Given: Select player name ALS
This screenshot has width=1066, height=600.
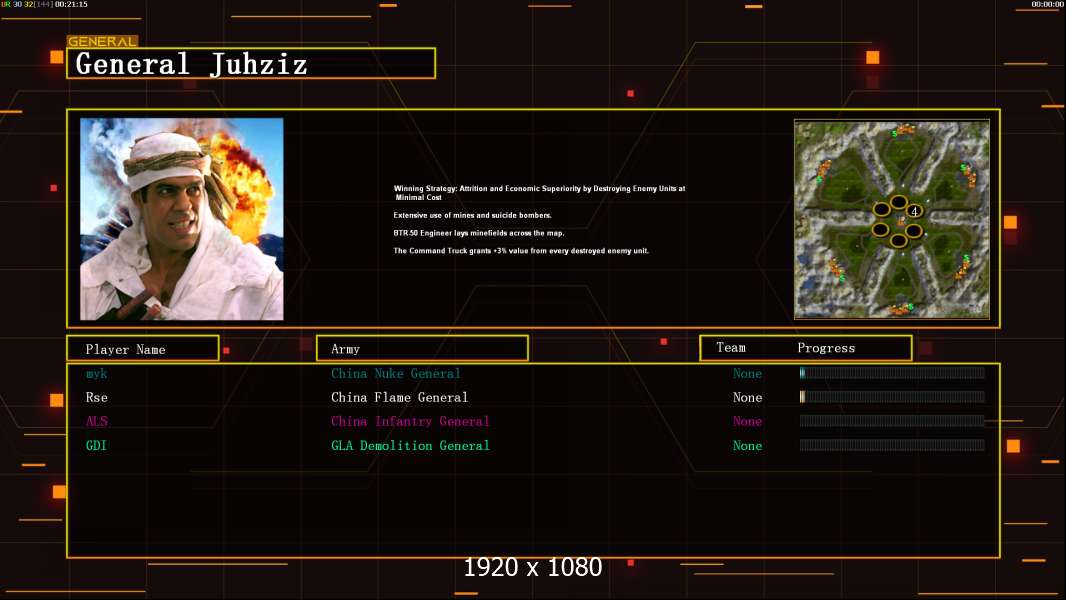Looking at the screenshot, I should pyautogui.click(x=97, y=421).
